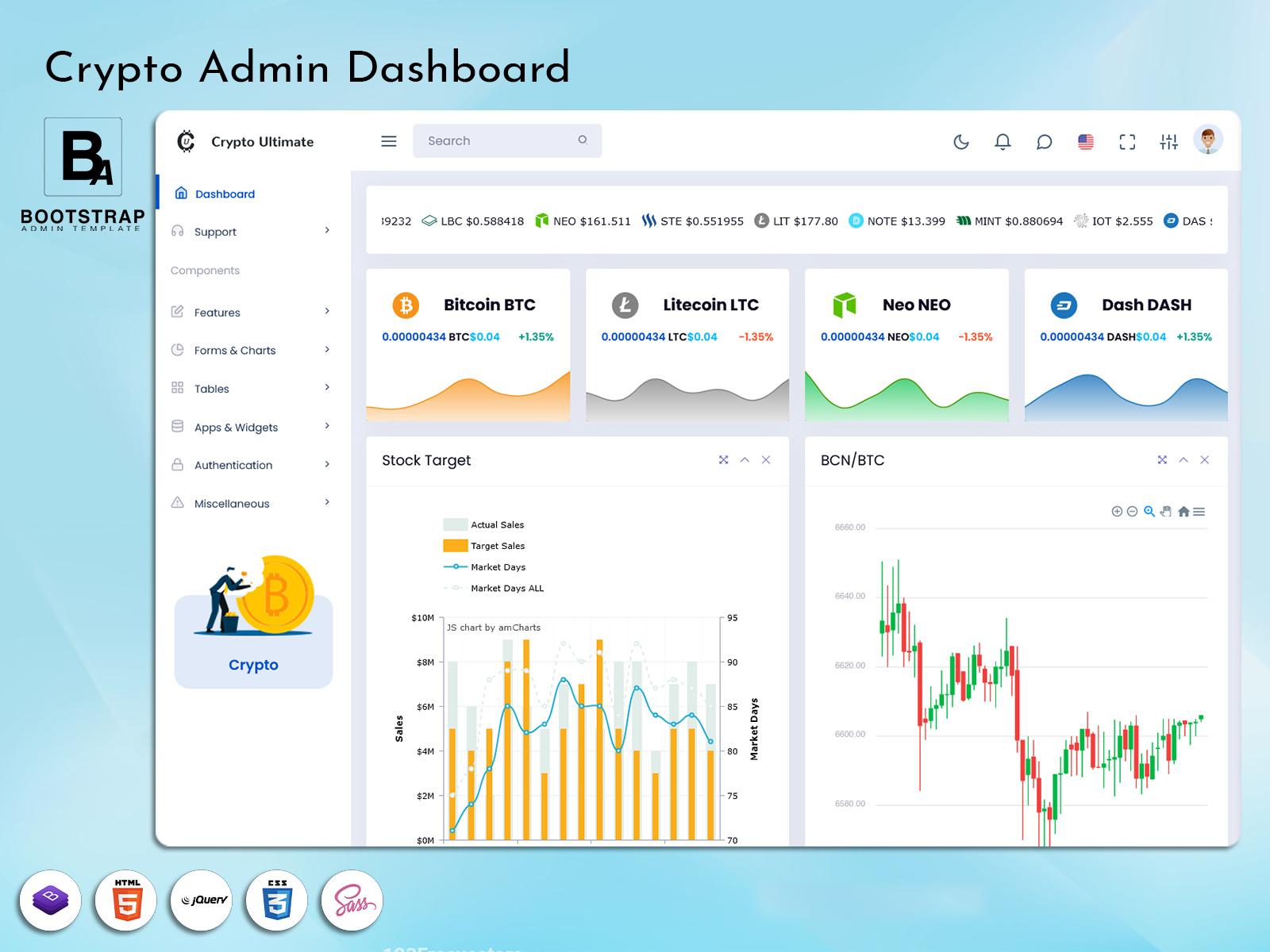This screenshot has height=952, width=1270.
Task: Open the Features menu item
Action: point(254,313)
